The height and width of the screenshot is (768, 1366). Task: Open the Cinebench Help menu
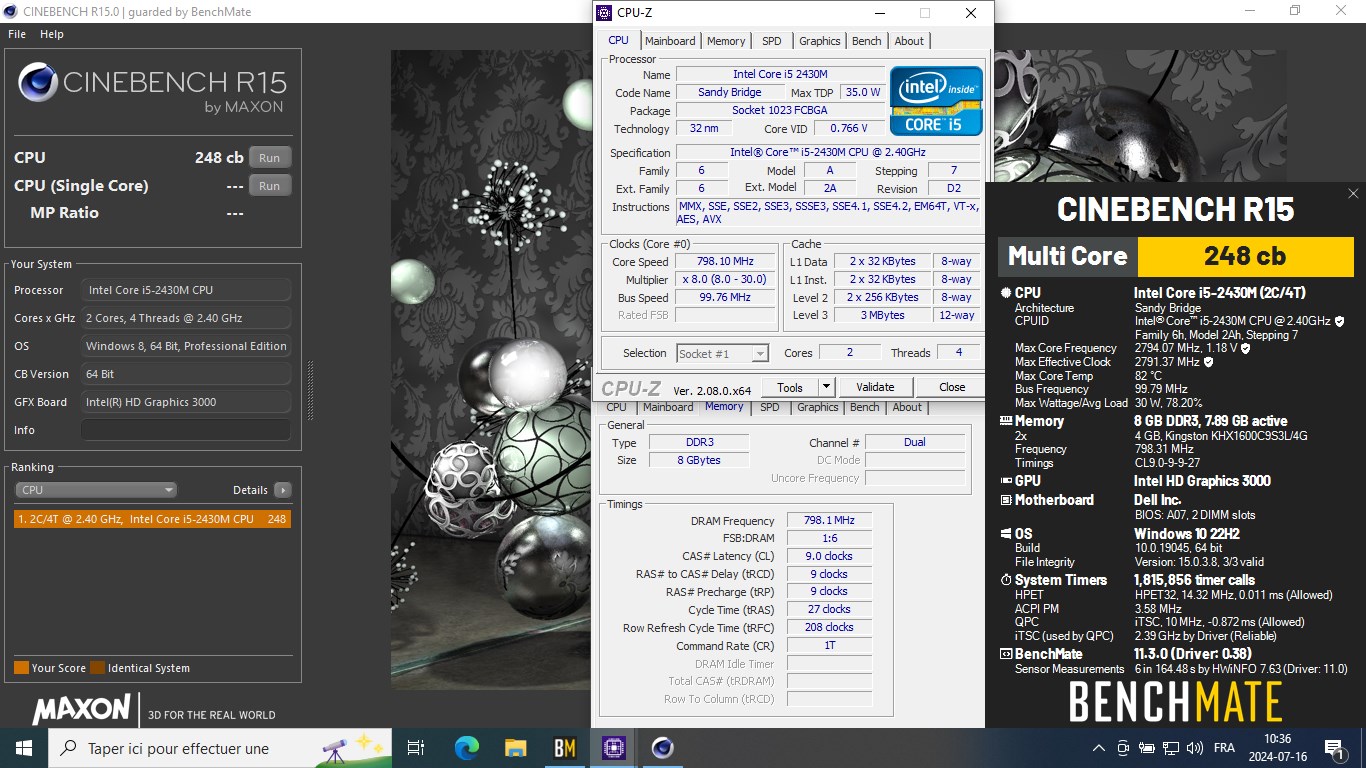tap(51, 34)
